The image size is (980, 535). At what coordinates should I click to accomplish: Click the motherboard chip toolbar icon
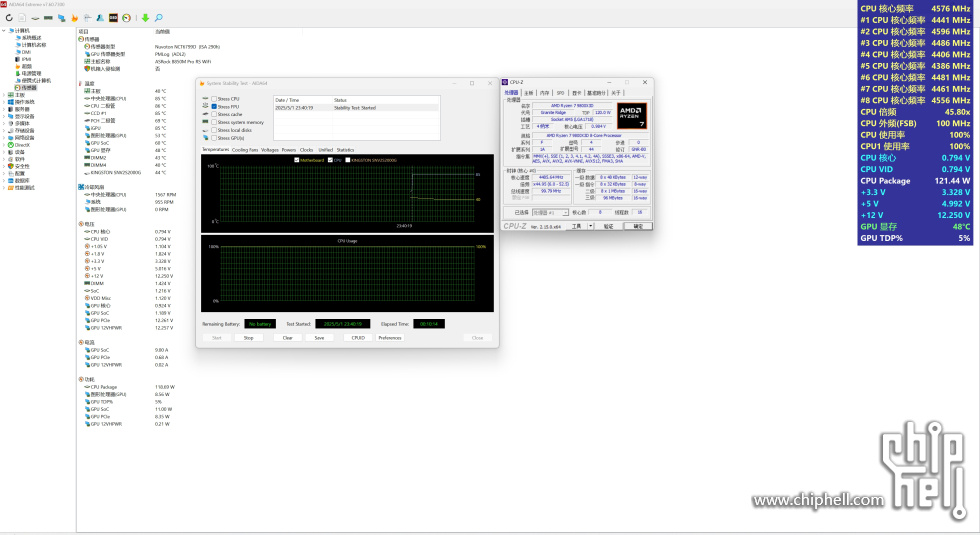(35, 18)
